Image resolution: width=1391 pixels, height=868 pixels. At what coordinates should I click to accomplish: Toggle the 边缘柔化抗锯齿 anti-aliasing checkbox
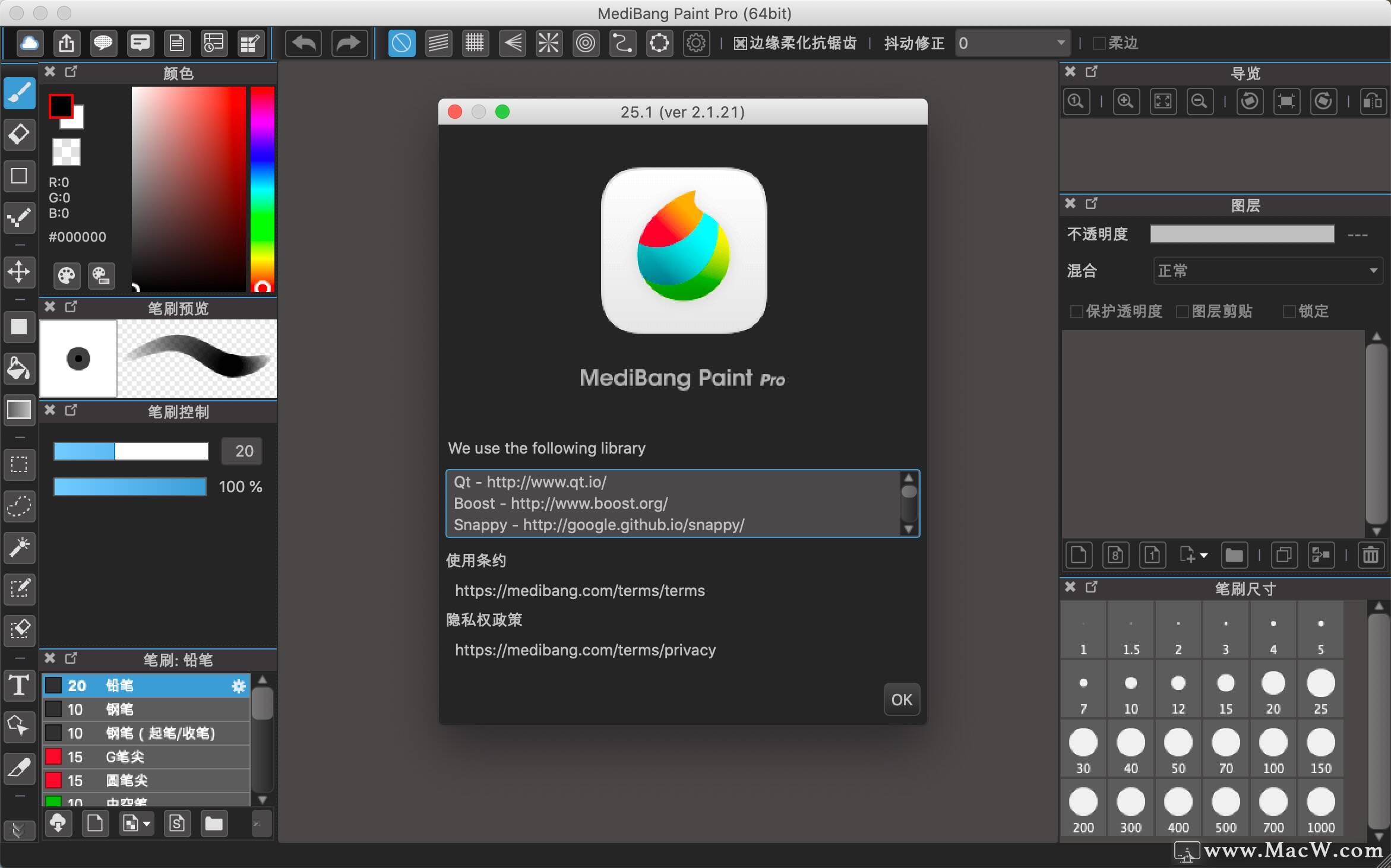point(740,43)
